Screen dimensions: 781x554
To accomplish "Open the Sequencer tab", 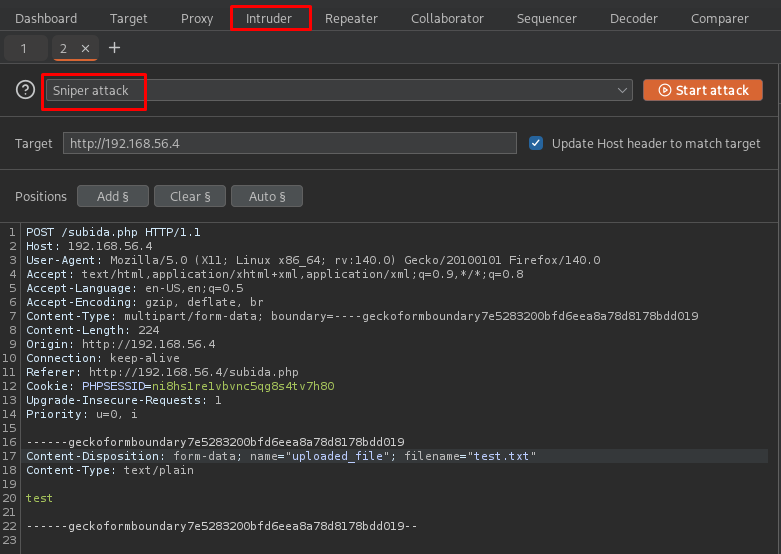I will click(546, 18).
